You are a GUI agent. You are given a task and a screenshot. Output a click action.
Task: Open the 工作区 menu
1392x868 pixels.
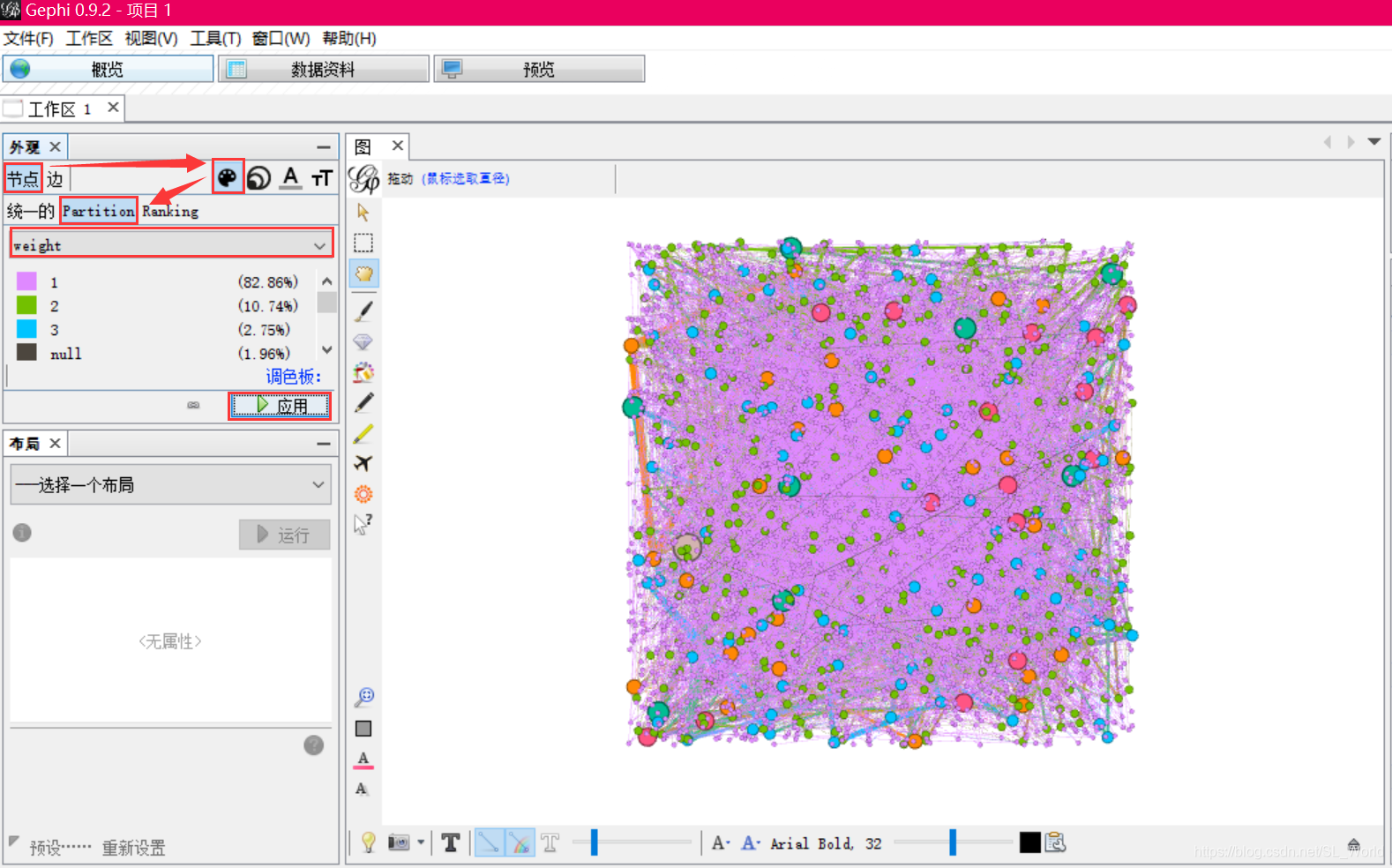point(89,39)
